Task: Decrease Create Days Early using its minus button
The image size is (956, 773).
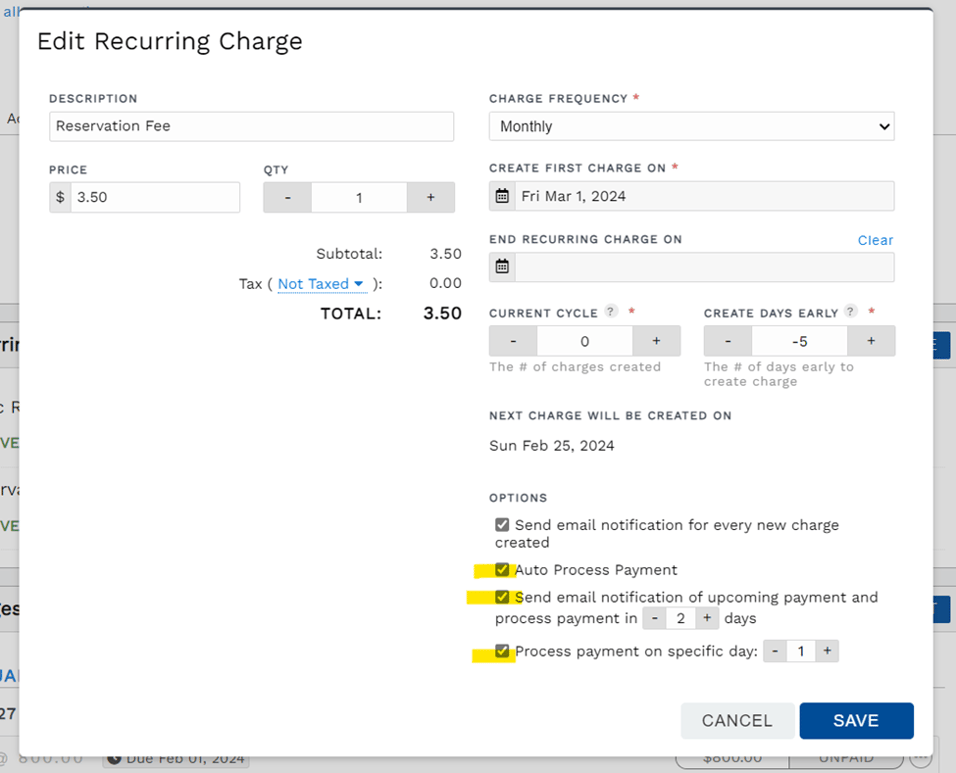Action: click(727, 340)
